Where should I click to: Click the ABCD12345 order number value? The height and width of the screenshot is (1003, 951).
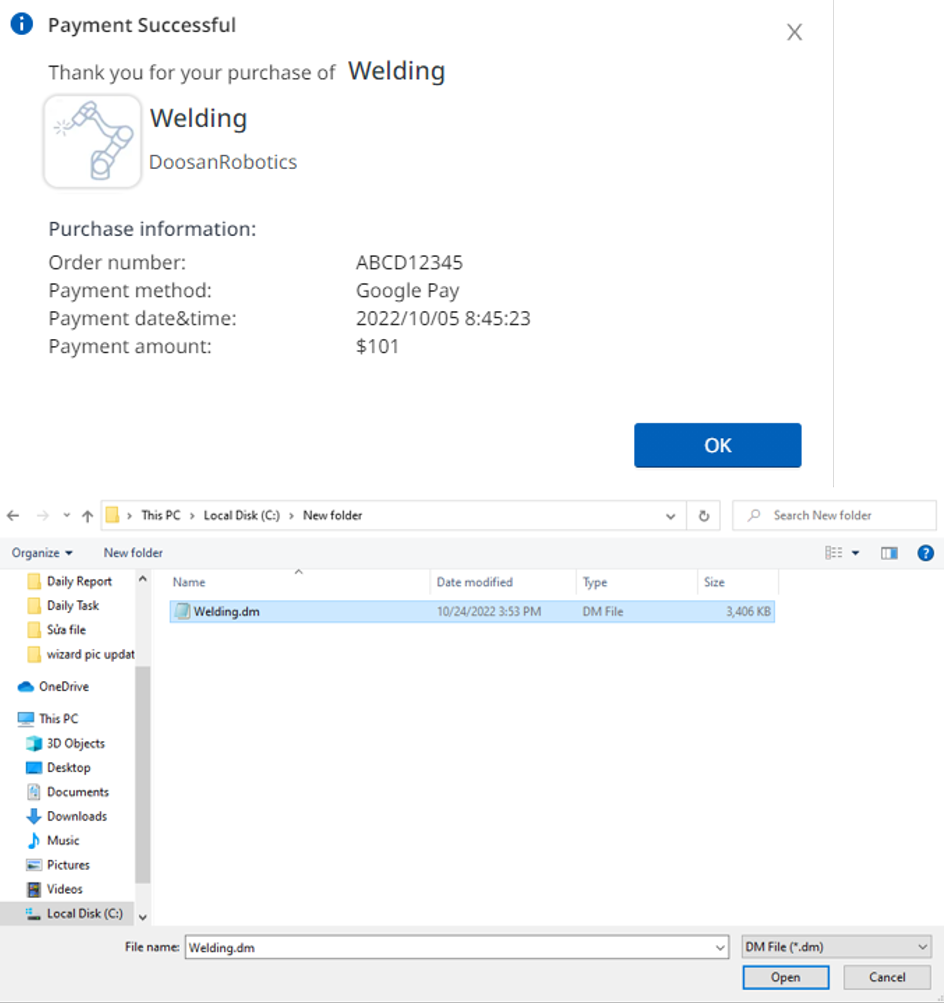(x=409, y=263)
